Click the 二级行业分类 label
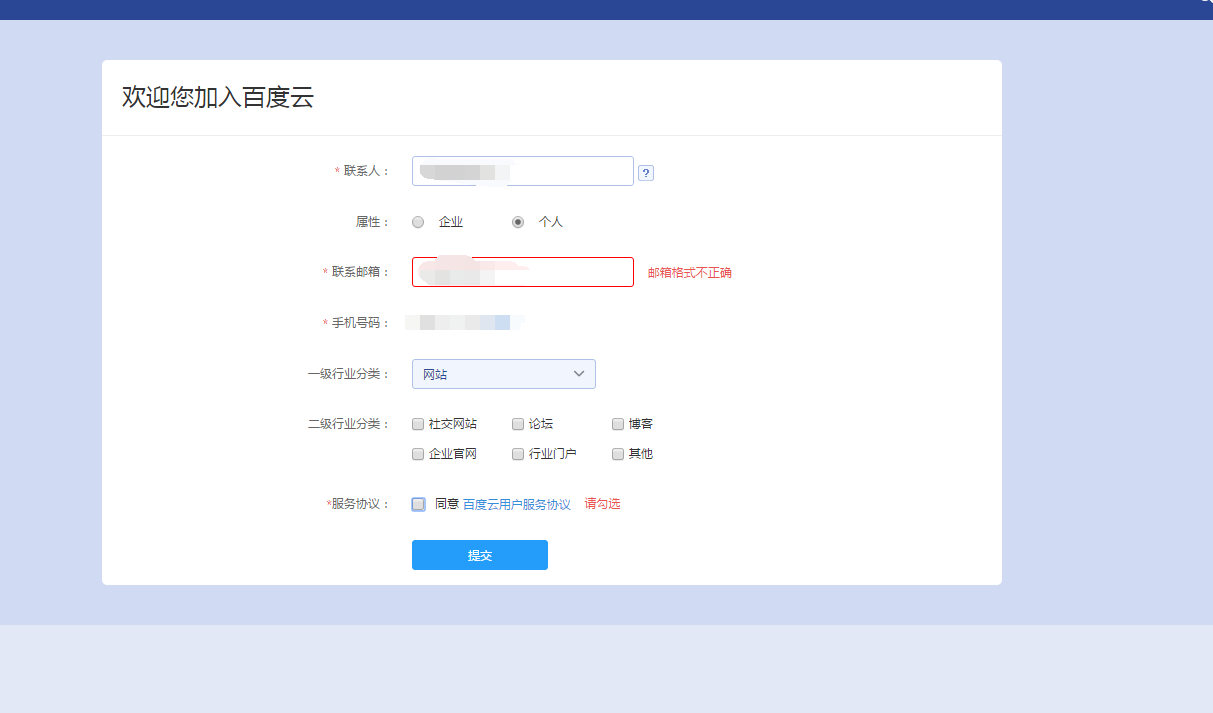This screenshot has width=1213, height=713. (x=348, y=424)
